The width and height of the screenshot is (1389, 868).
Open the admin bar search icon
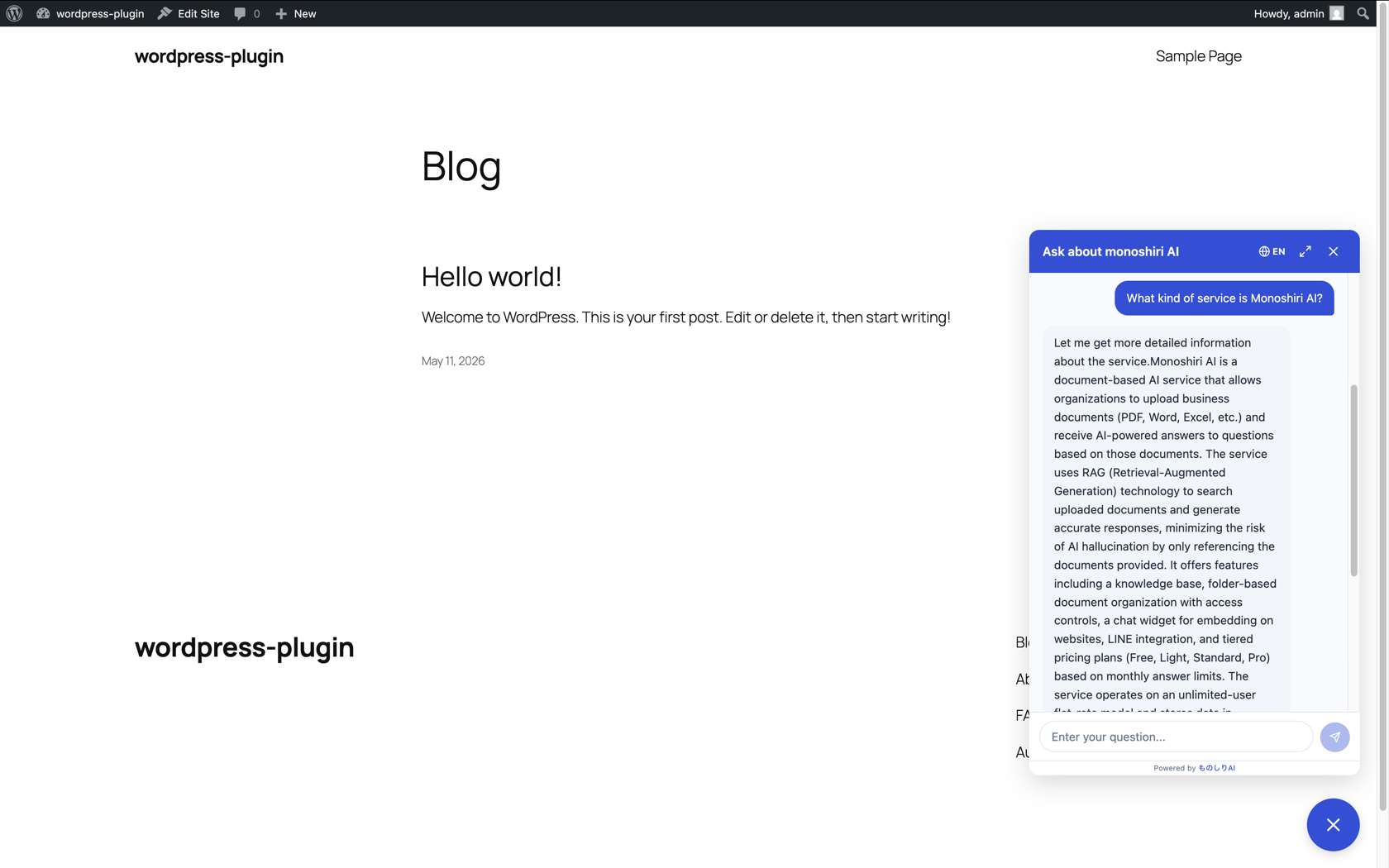coord(1363,13)
